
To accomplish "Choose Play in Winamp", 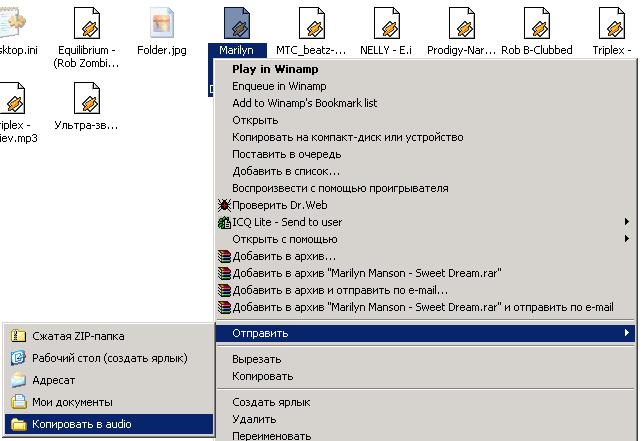I will pyautogui.click(x=425, y=69).
